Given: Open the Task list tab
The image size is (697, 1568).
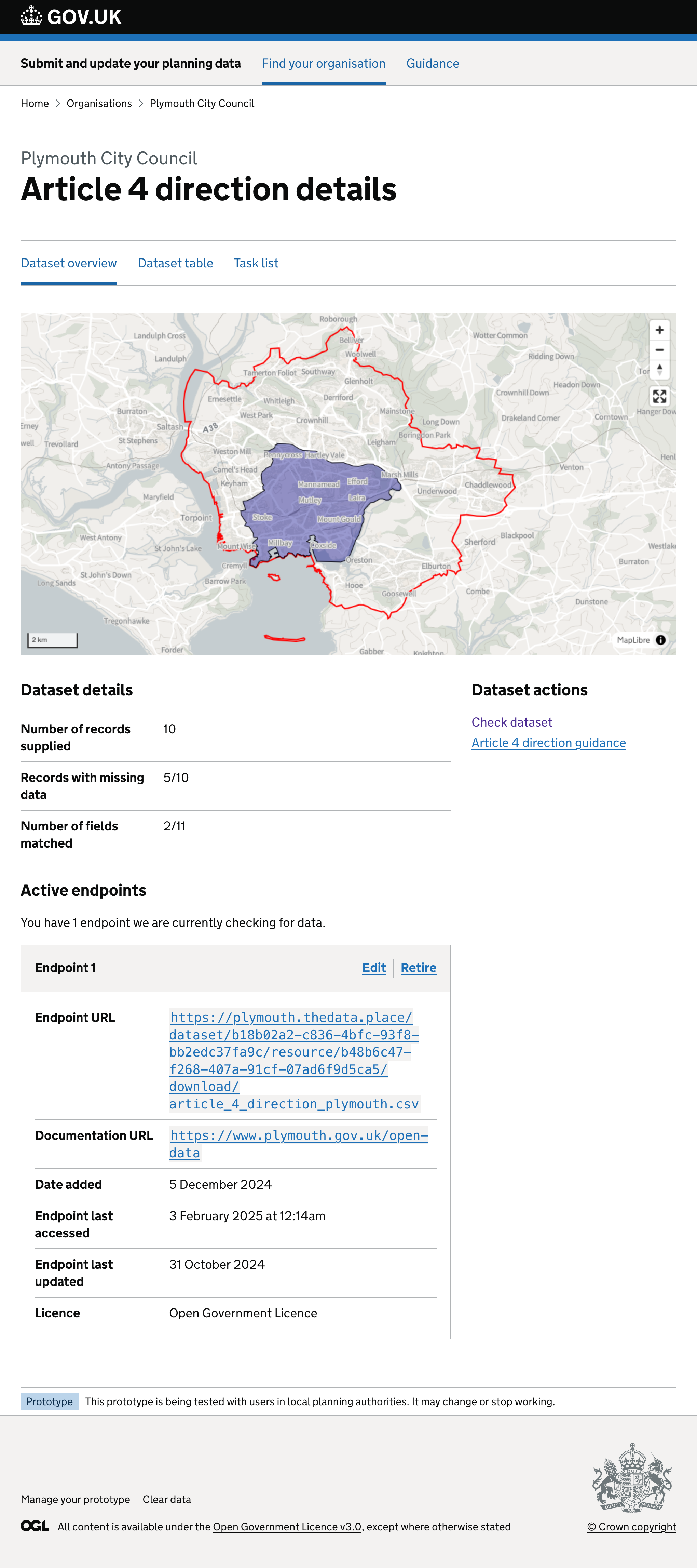Looking at the screenshot, I should click(x=256, y=263).
